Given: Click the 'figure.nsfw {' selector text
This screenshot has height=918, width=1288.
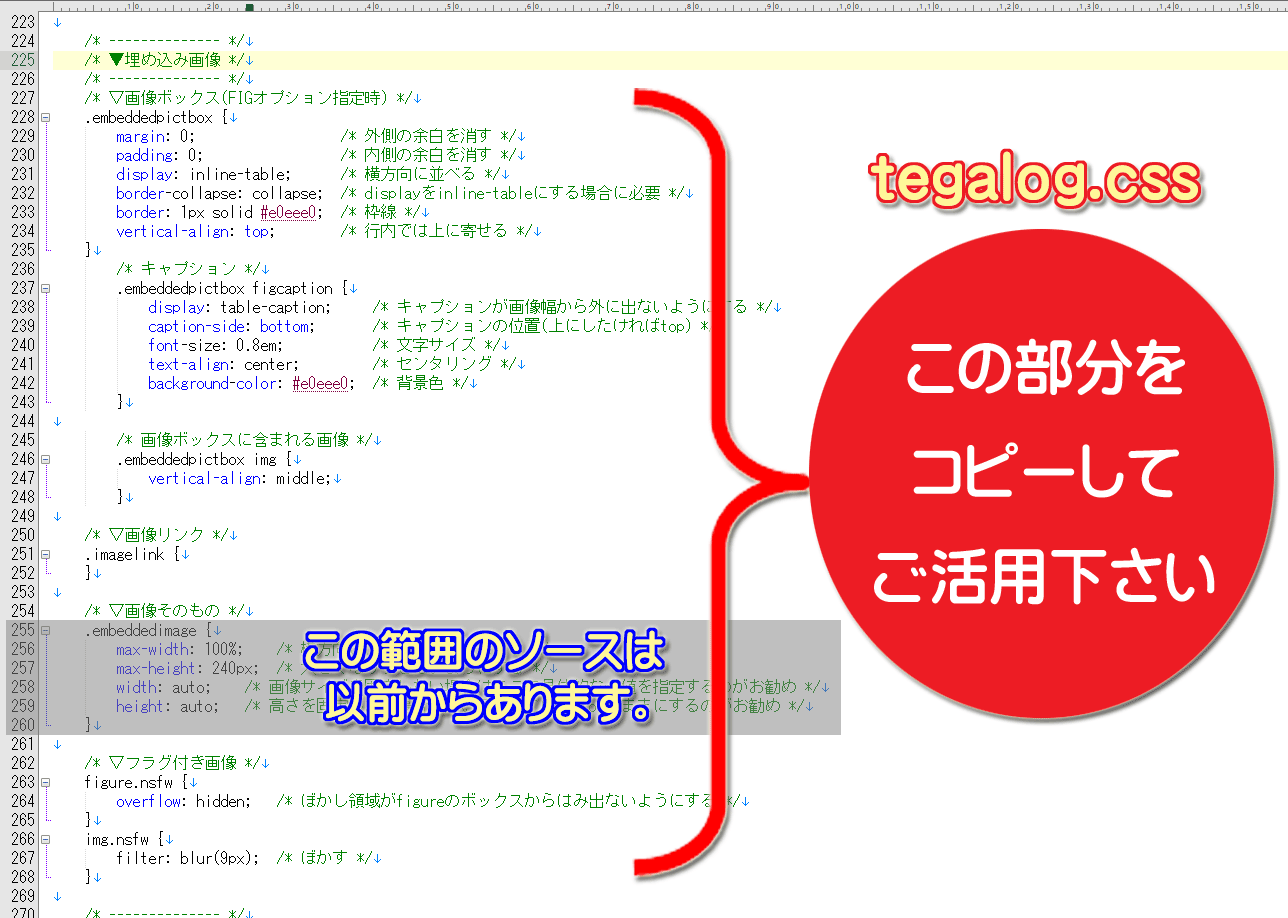Looking at the screenshot, I should (137, 783).
